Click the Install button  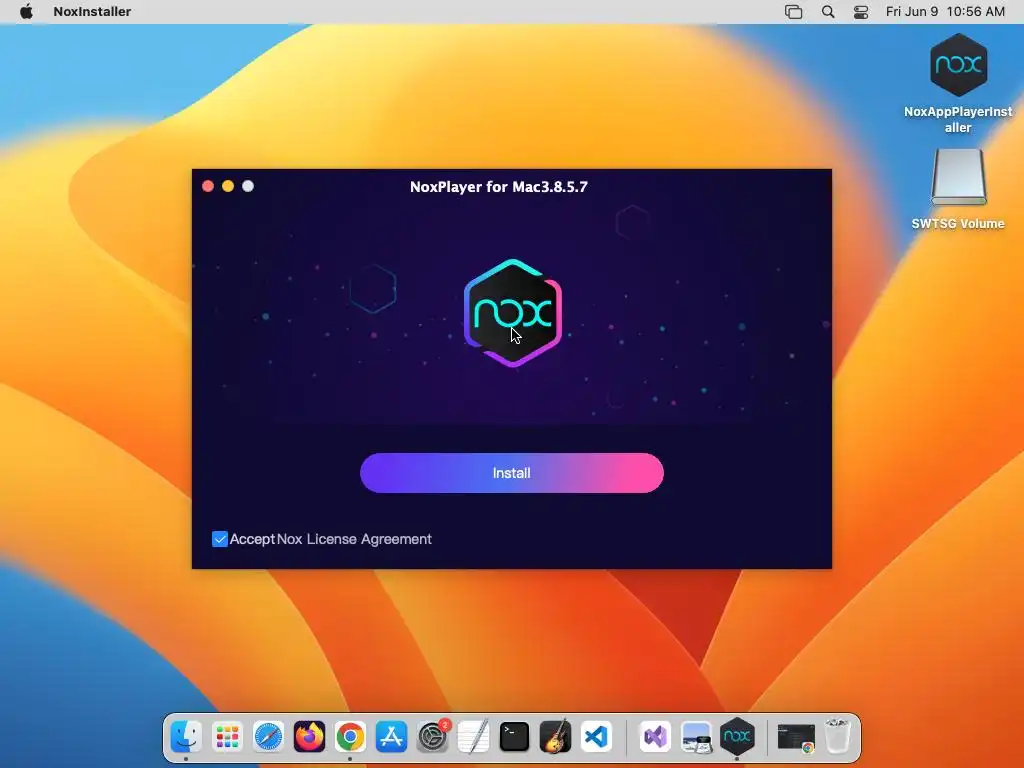point(511,473)
